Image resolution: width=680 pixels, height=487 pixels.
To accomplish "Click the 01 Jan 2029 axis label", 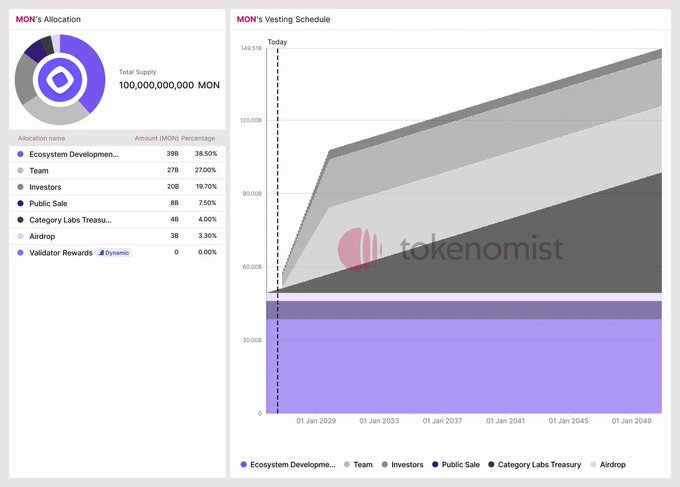I will click(316, 421).
